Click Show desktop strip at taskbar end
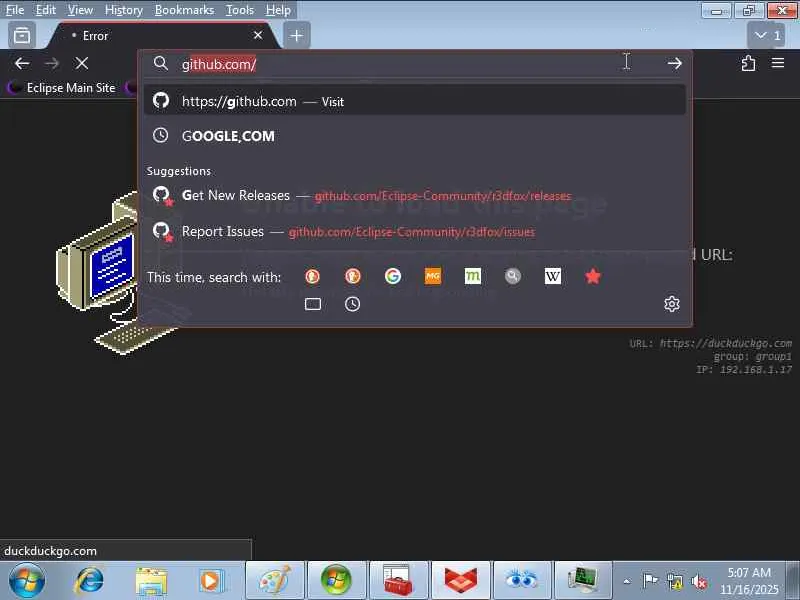Viewport: 800px width, 600px height. (793, 581)
